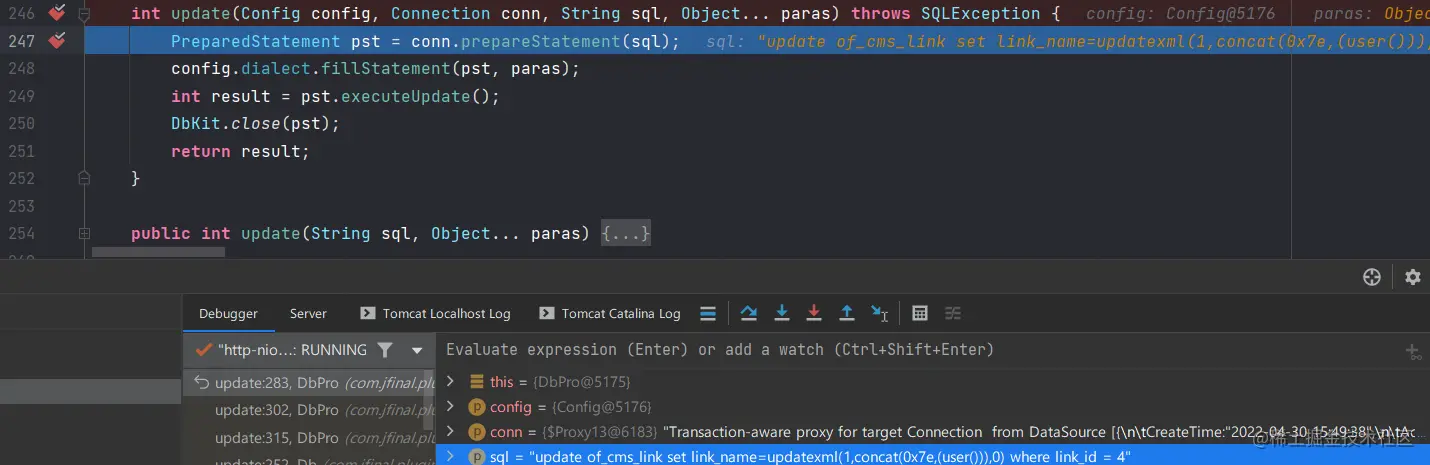Screen dimensions: 1430x465
Task: Click the 'this' variable stack icon
Action: click(477, 382)
